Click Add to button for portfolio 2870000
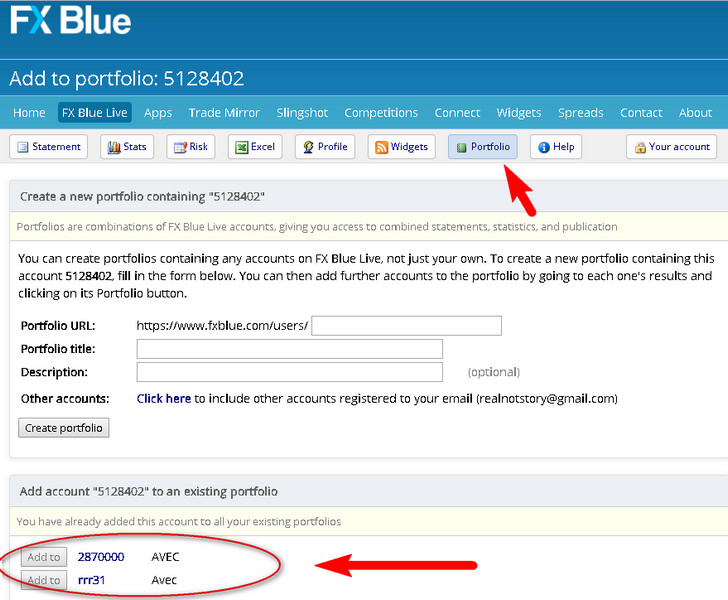728x600 pixels. [44, 557]
